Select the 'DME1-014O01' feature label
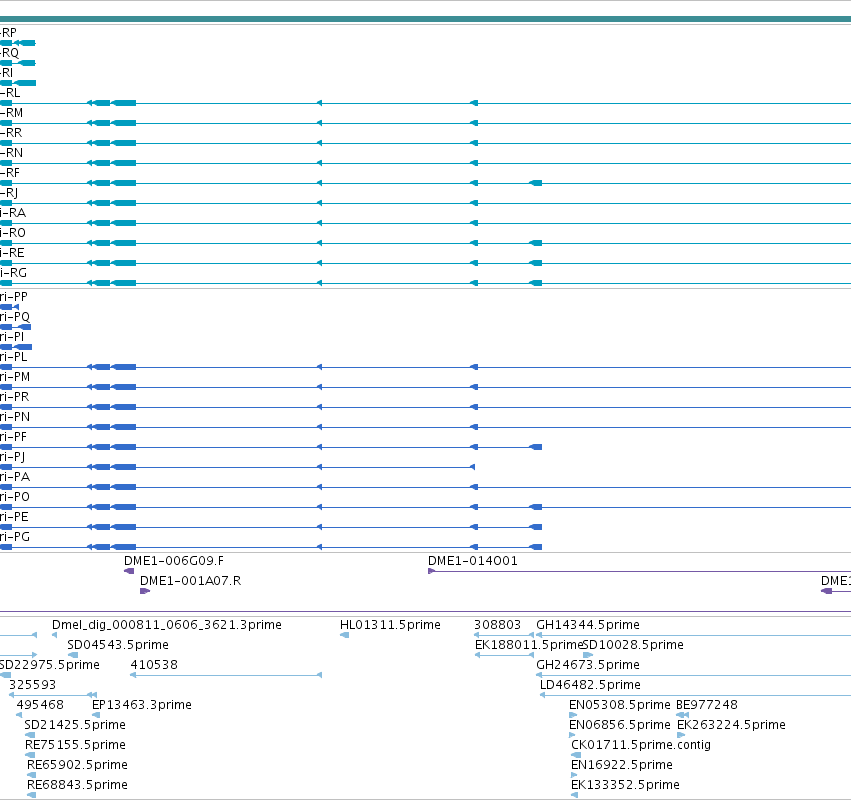The image size is (851, 800). pos(473,561)
